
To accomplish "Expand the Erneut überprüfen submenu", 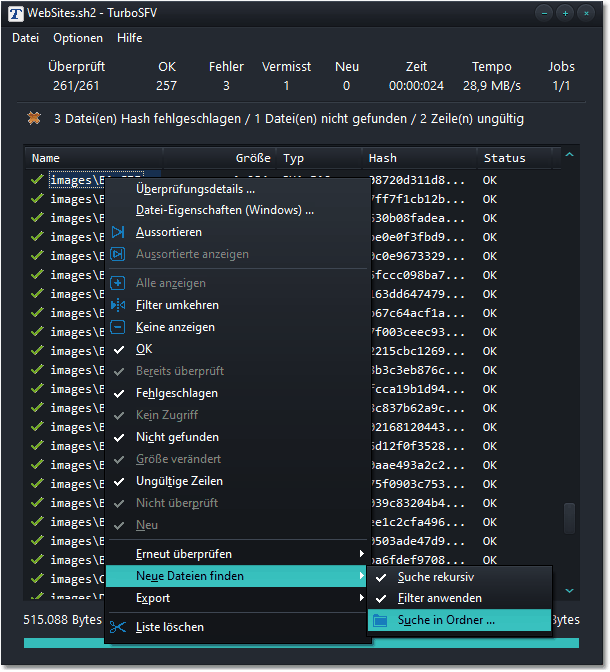I will coord(236,554).
